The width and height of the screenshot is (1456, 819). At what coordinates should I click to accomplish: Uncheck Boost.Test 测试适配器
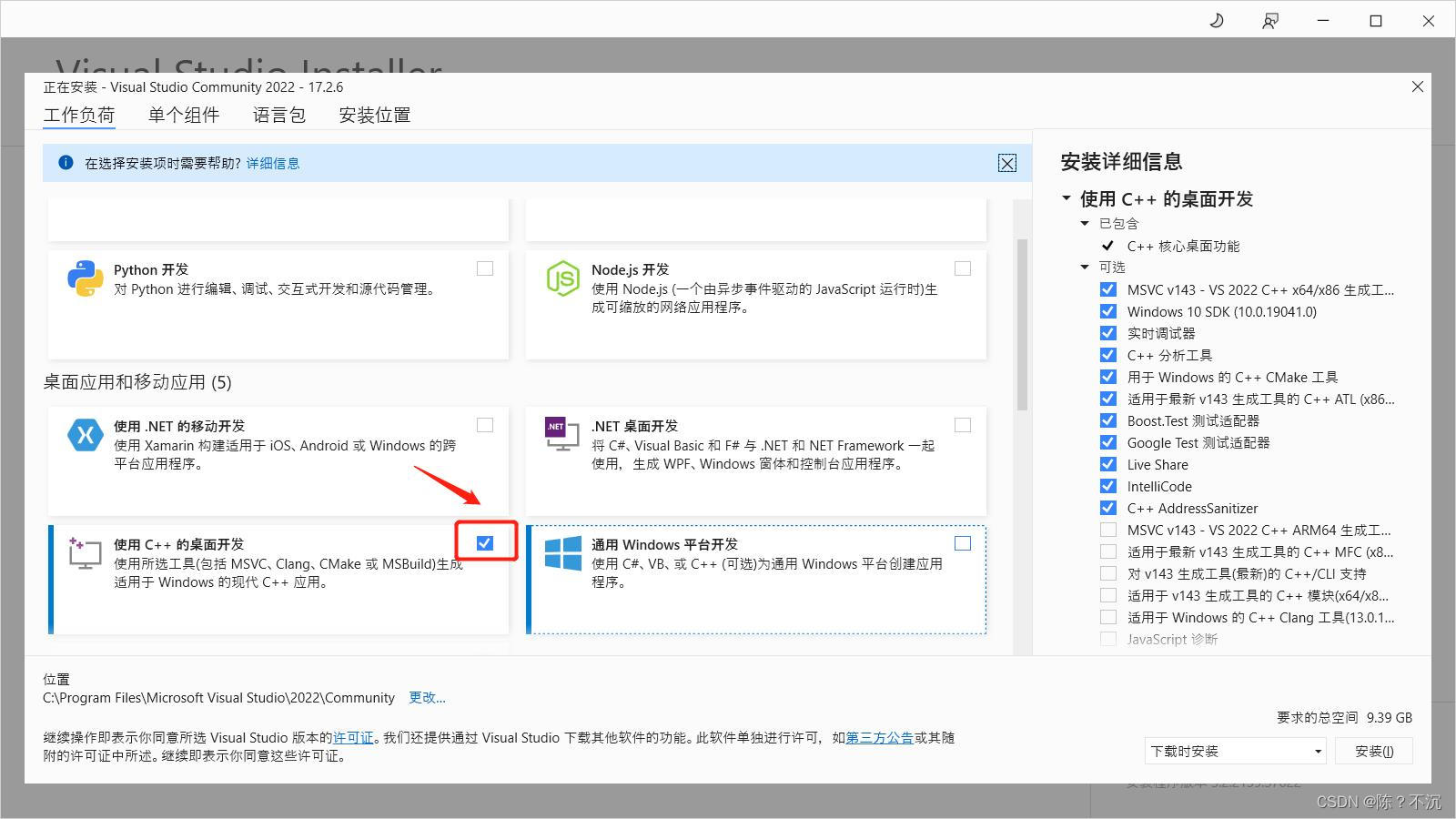1107,420
